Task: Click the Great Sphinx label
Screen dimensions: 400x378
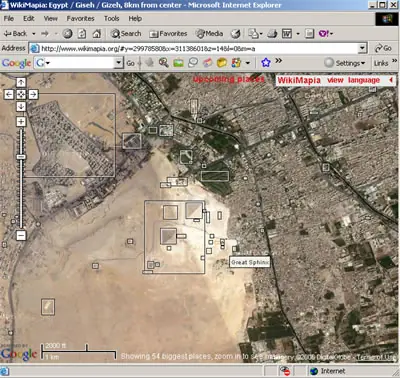Action: [x=250, y=262]
